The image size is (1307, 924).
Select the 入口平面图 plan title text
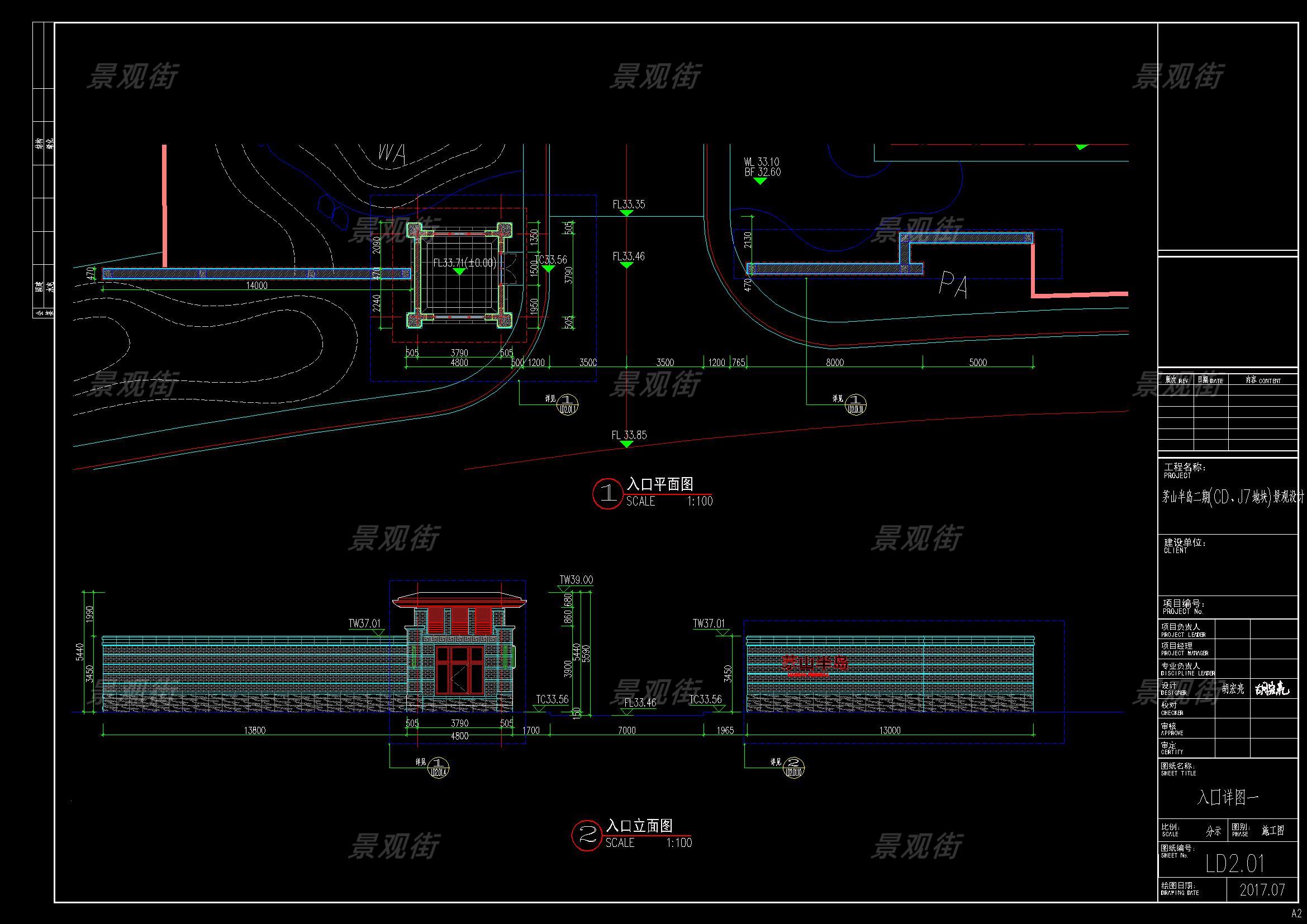[660, 484]
